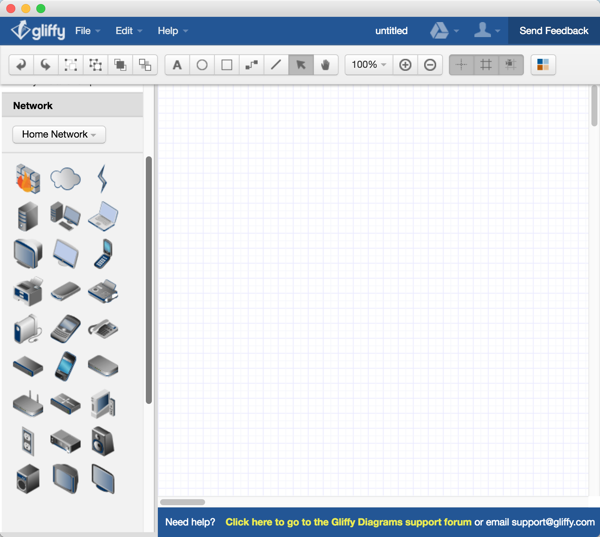
Task: Click the Send Feedback button
Action: click(553, 31)
